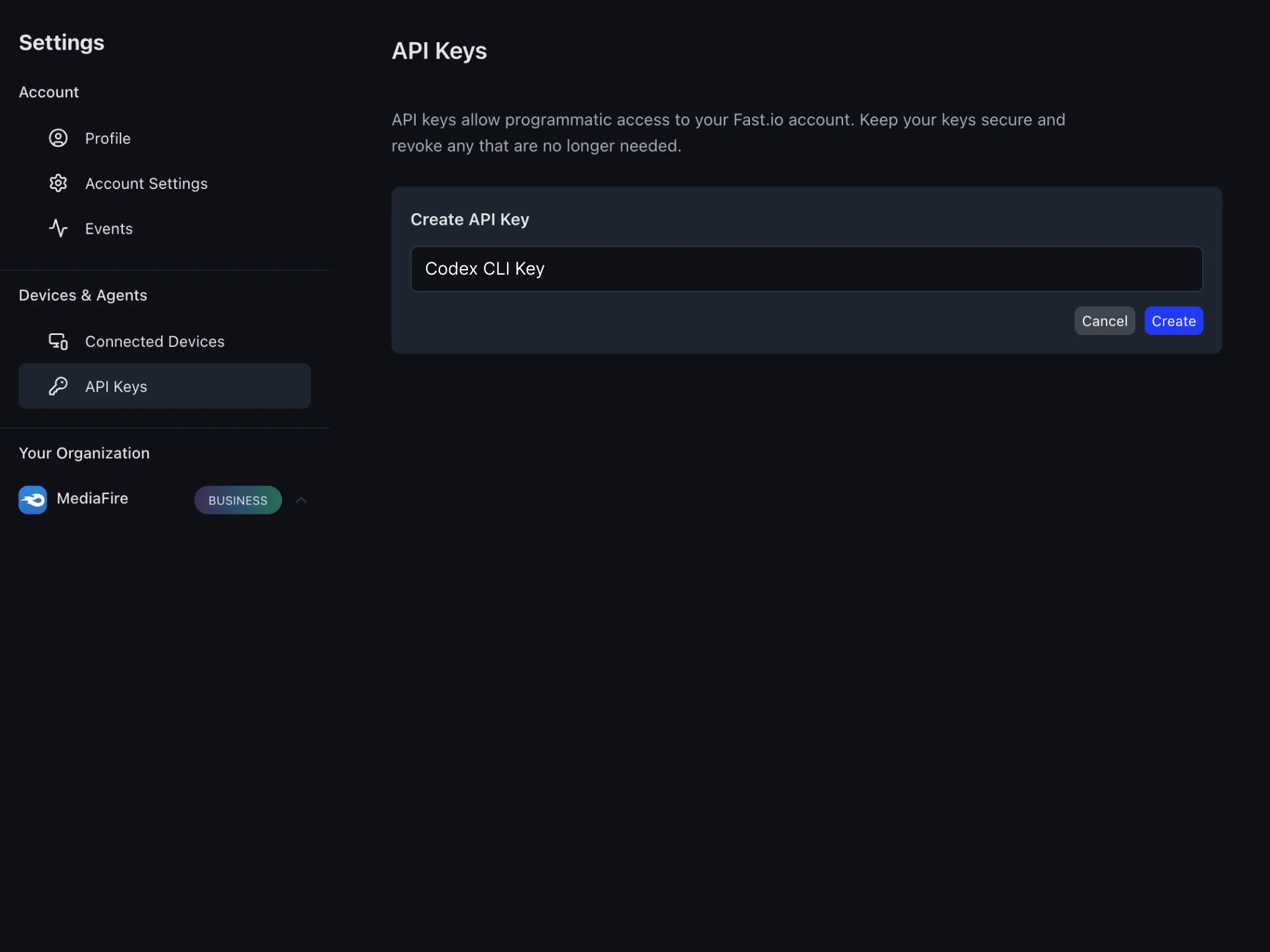The width and height of the screenshot is (1270, 952).
Task: Click the MediaFire organization name
Action: point(91,498)
